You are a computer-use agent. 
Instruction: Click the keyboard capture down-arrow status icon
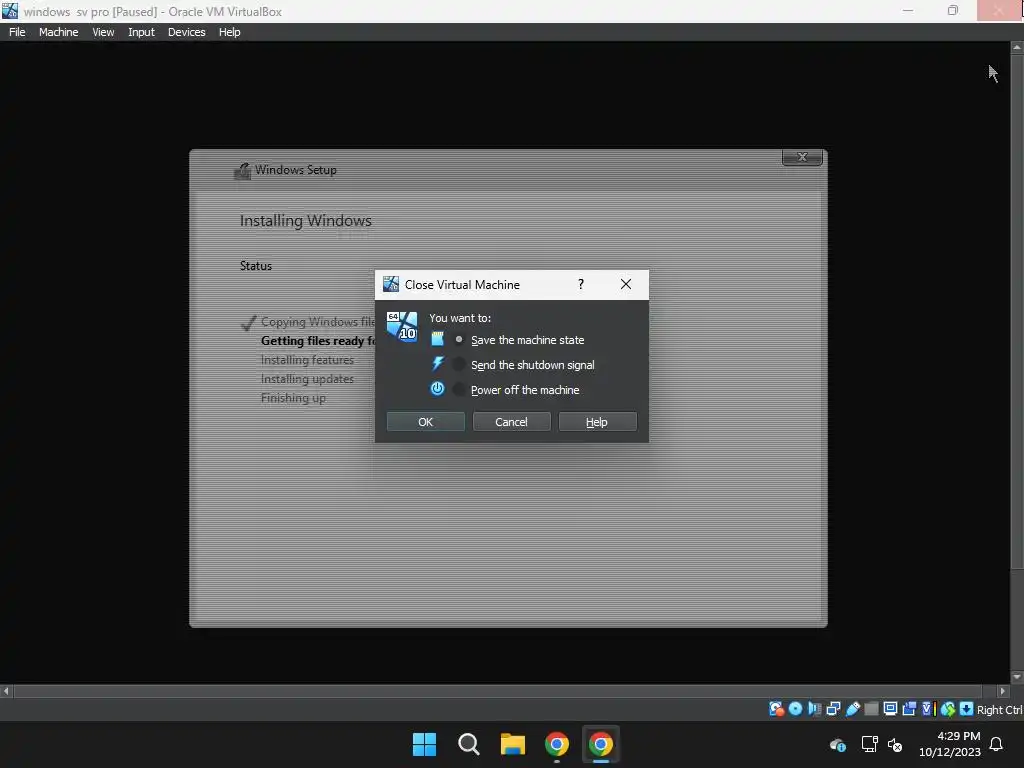point(967,709)
